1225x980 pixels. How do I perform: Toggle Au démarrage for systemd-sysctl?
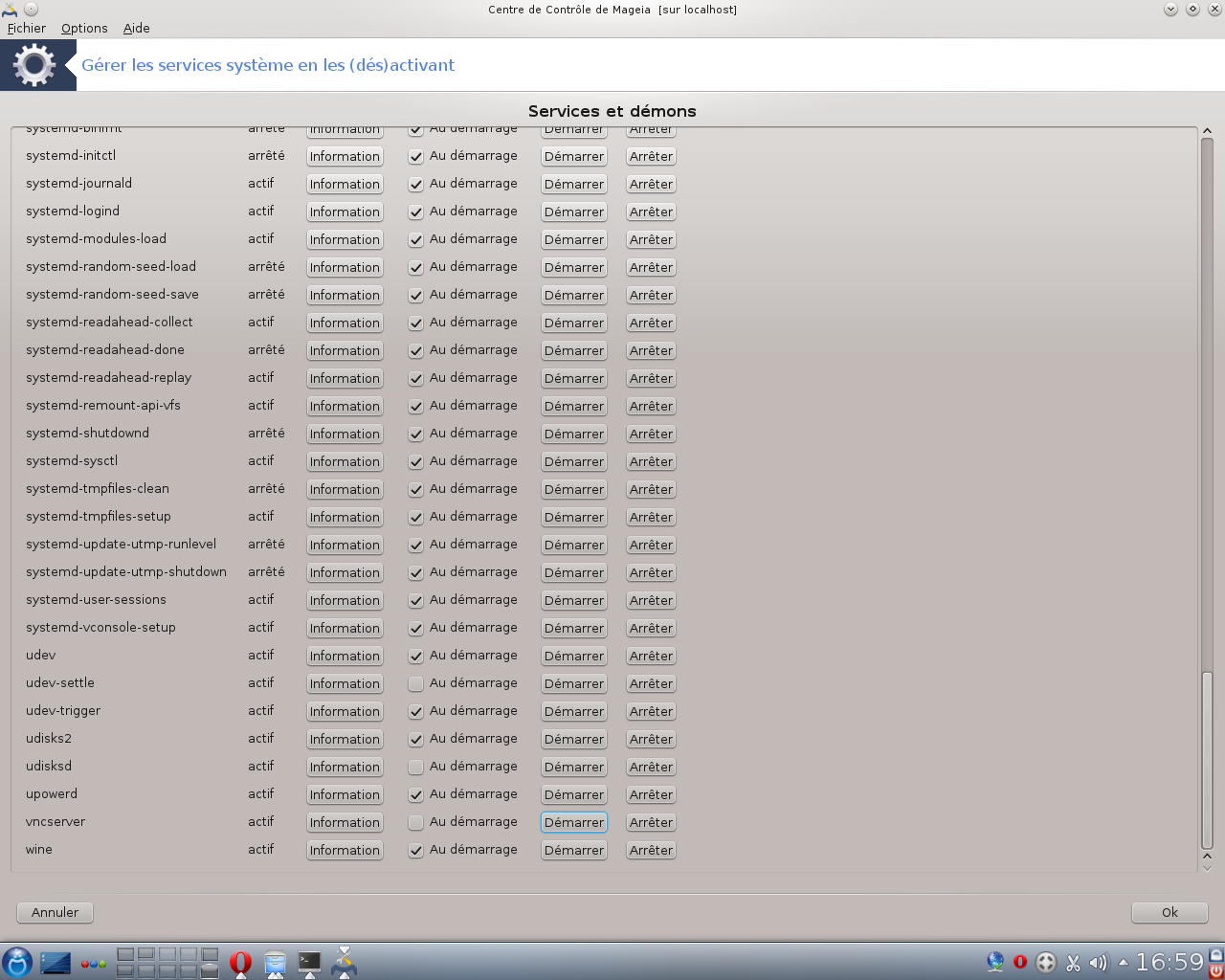click(x=415, y=461)
